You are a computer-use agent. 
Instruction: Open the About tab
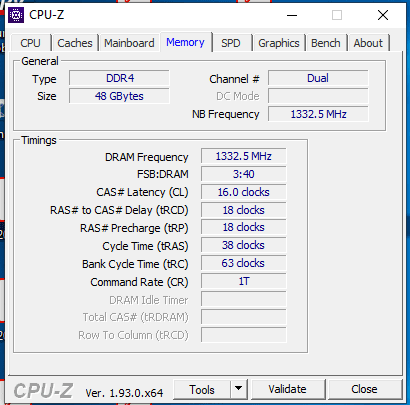click(368, 43)
